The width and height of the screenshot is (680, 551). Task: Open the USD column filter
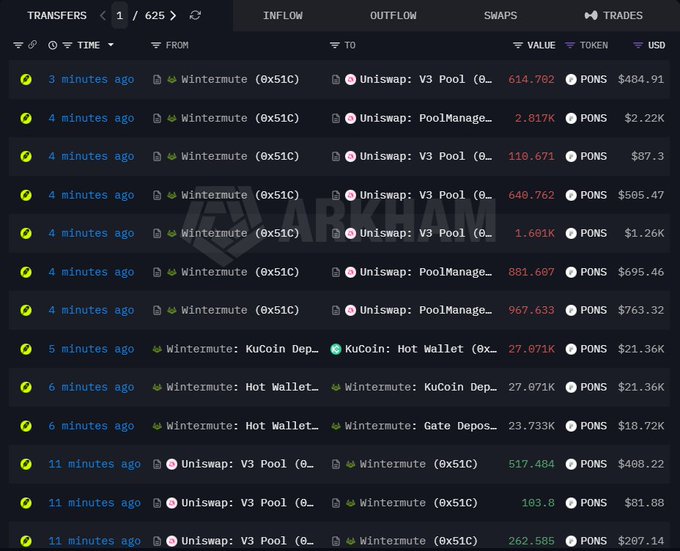[638, 45]
